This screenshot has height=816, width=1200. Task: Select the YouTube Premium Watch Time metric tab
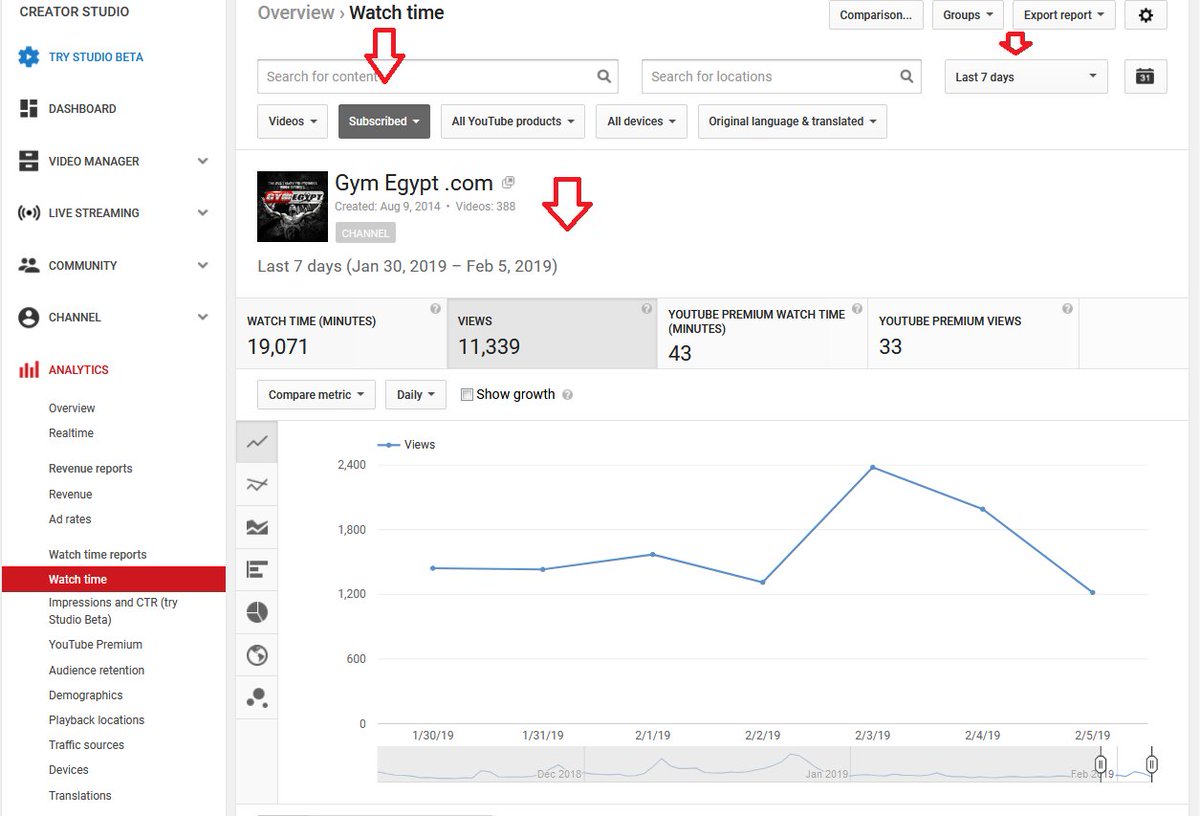tap(762, 333)
